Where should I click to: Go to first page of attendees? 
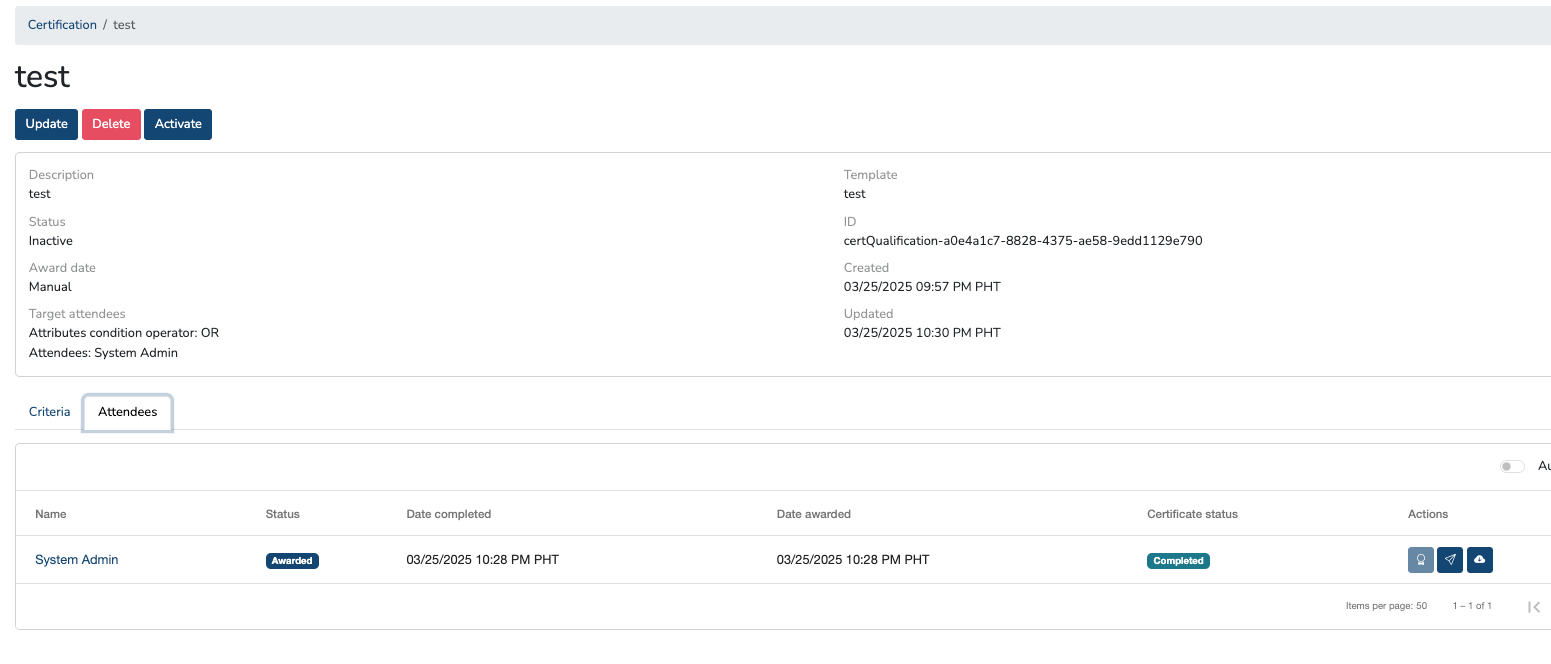click(1534, 607)
